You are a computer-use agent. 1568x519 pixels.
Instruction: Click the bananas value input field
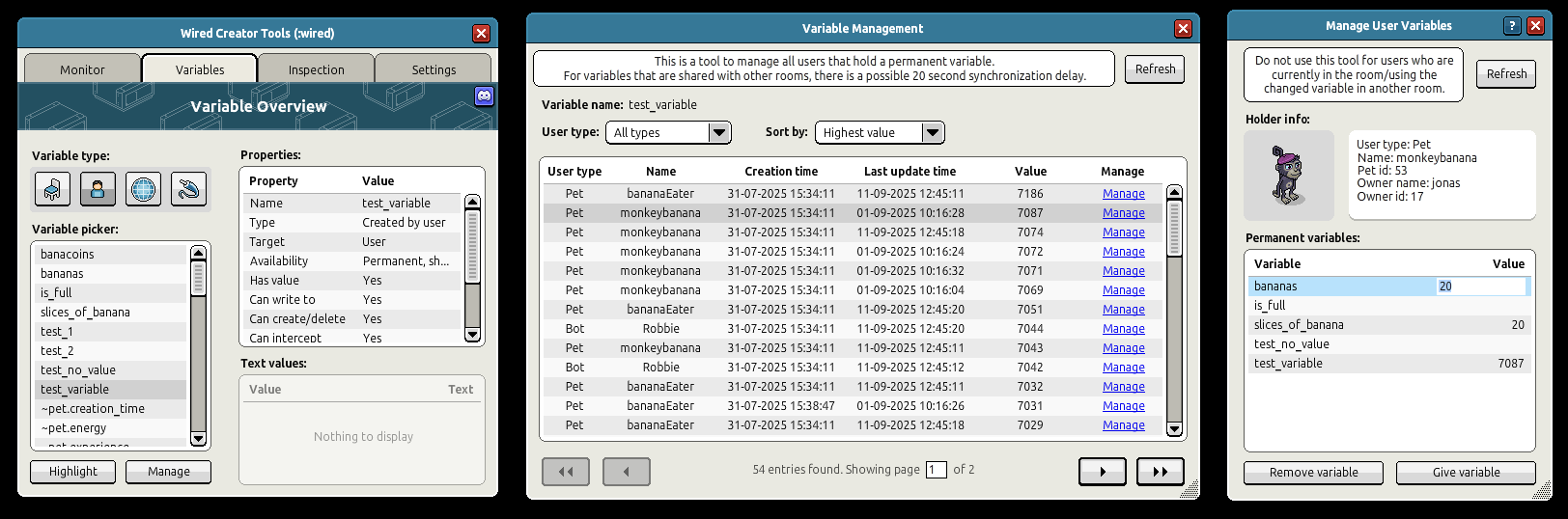coord(1480,287)
